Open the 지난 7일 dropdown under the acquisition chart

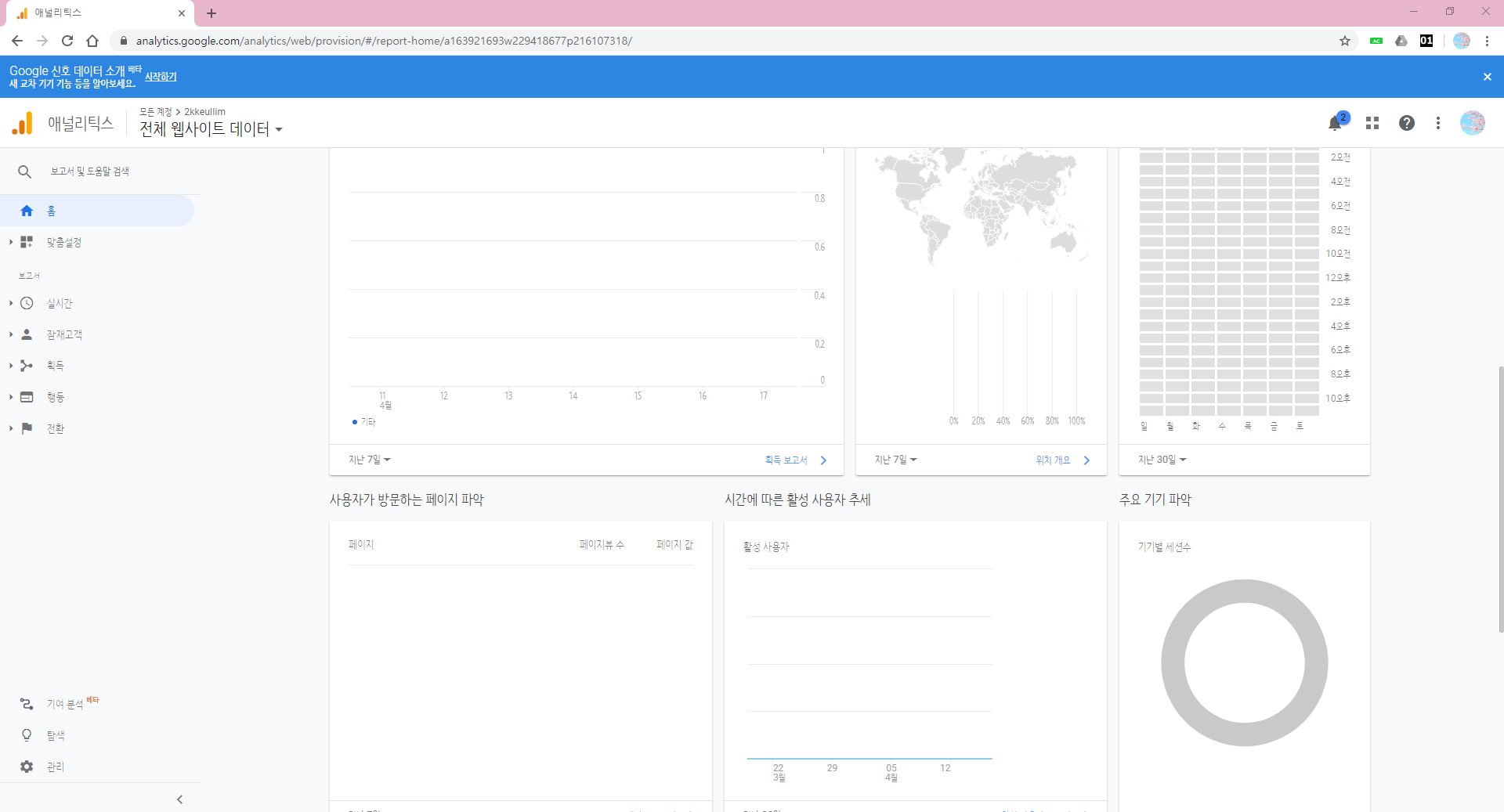369,460
